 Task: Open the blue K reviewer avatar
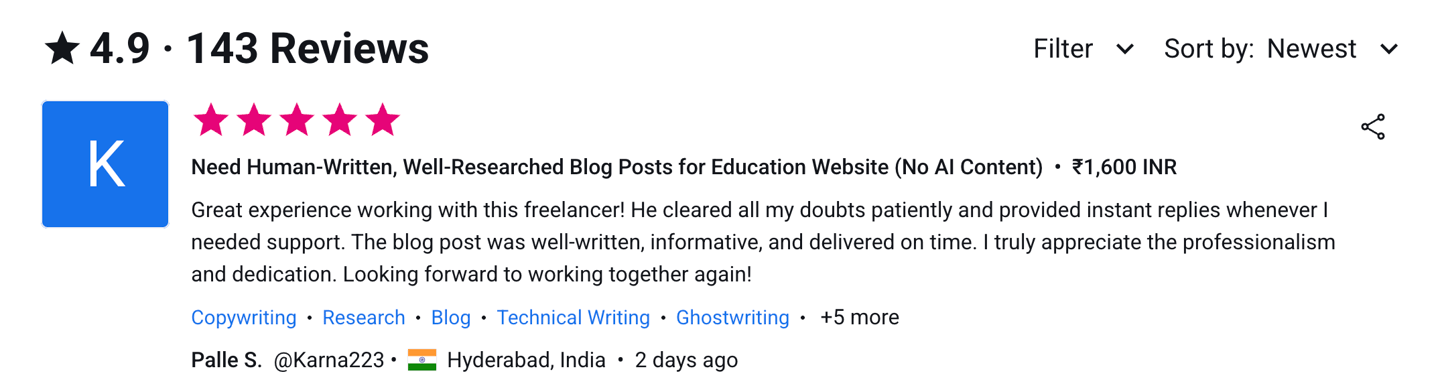(x=105, y=164)
